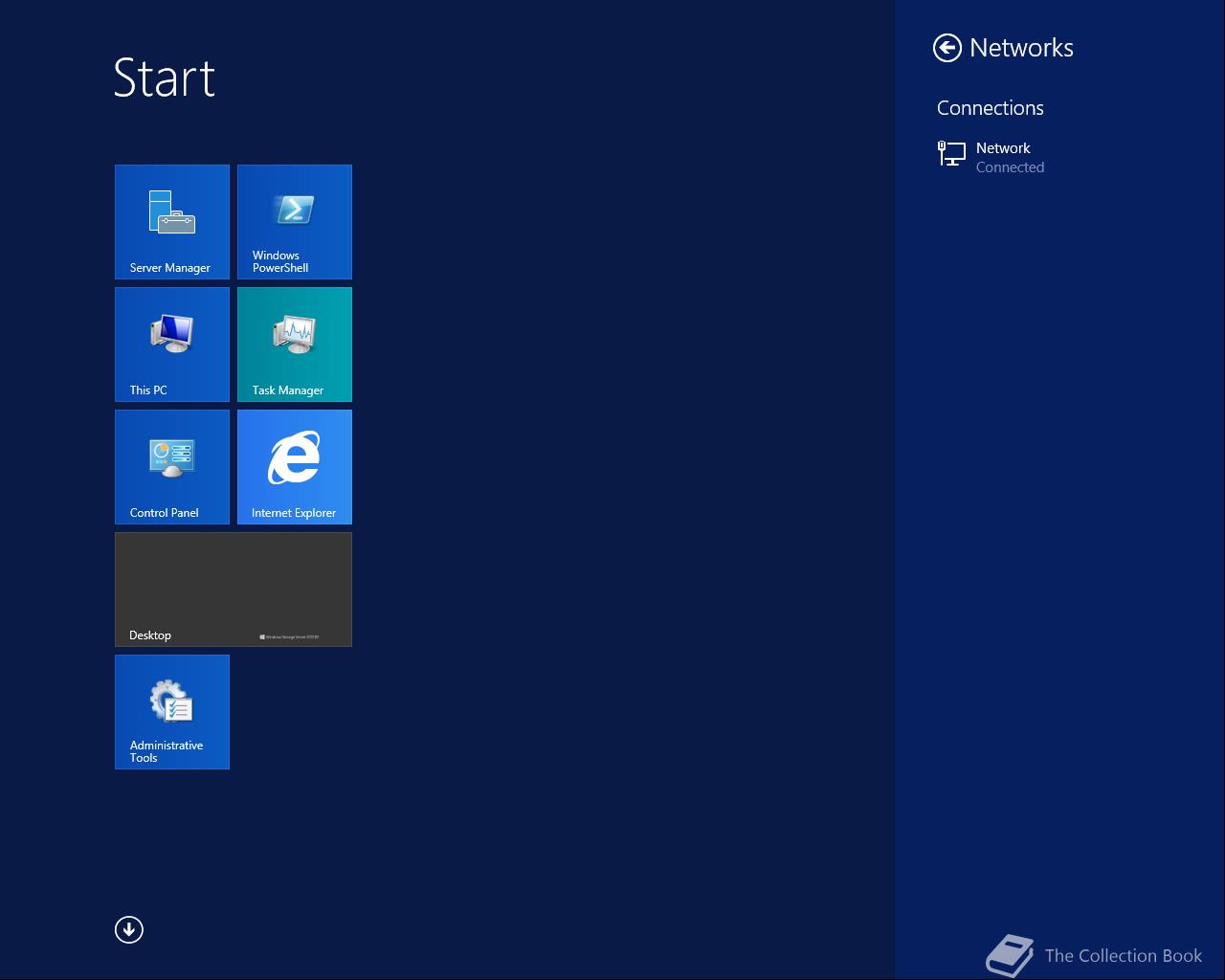Screen dimensions: 1225x980
Task: Launch Internet Explorer tile
Action: coord(295,467)
